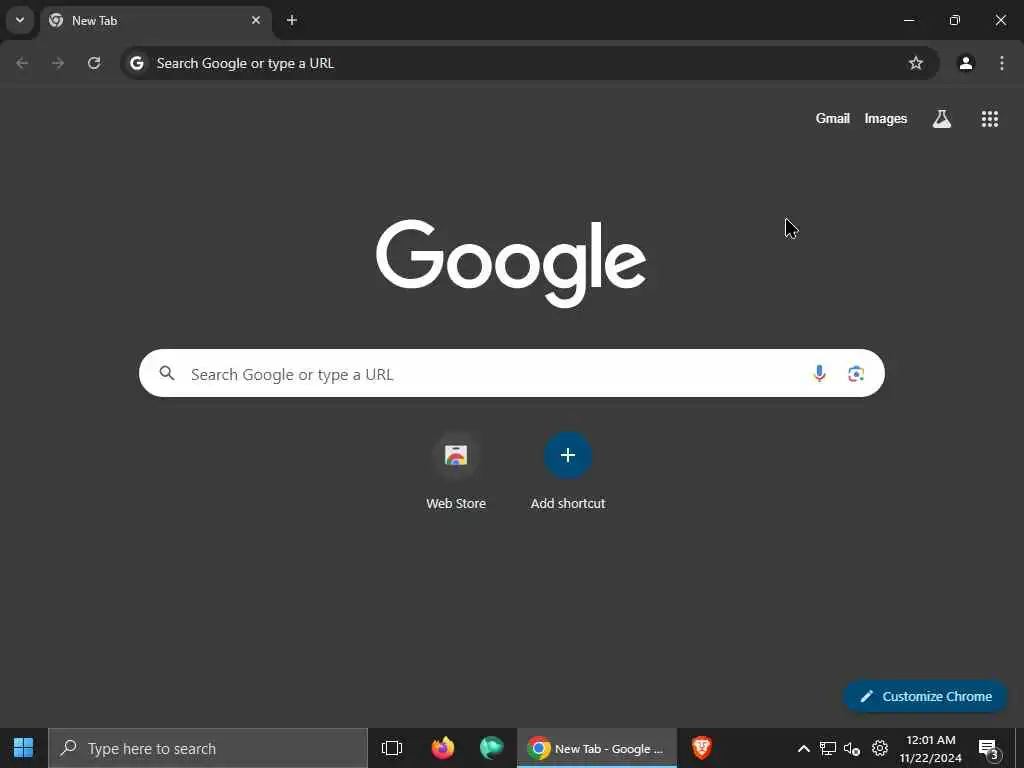This screenshot has height=768, width=1024.
Task: Close the New Tab tab
Action: (256, 20)
